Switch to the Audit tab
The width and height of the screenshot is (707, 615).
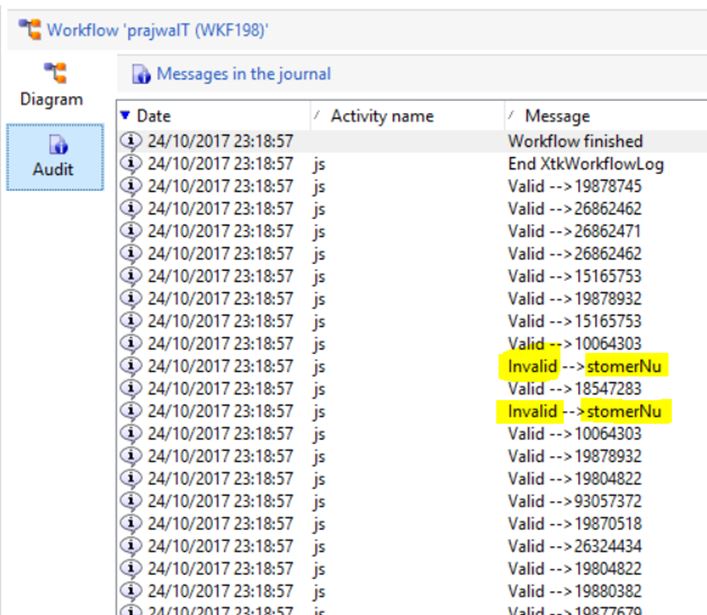53,157
